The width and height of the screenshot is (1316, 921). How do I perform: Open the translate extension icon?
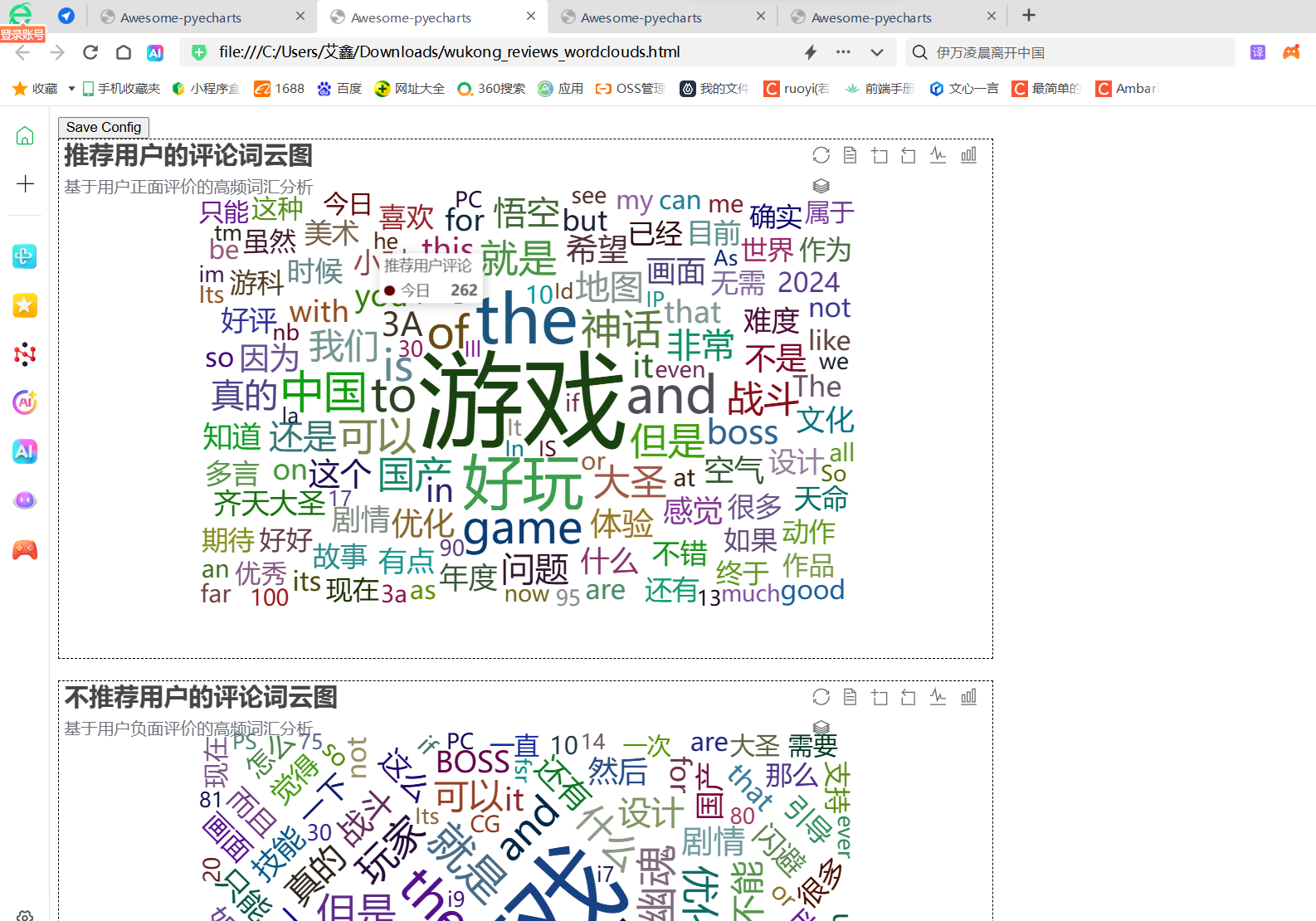click(1258, 52)
